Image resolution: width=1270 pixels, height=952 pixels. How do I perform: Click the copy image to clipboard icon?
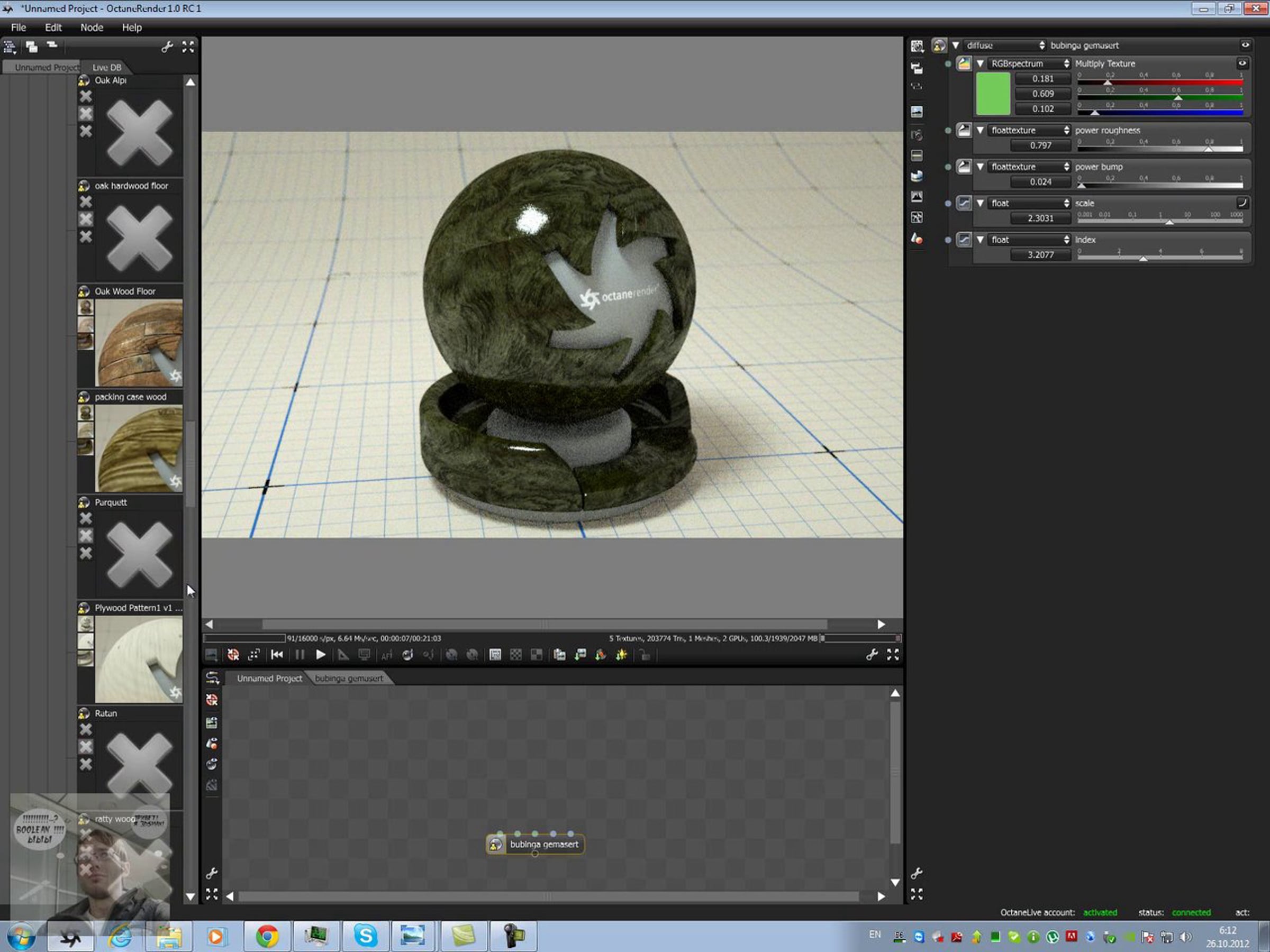click(559, 655)
